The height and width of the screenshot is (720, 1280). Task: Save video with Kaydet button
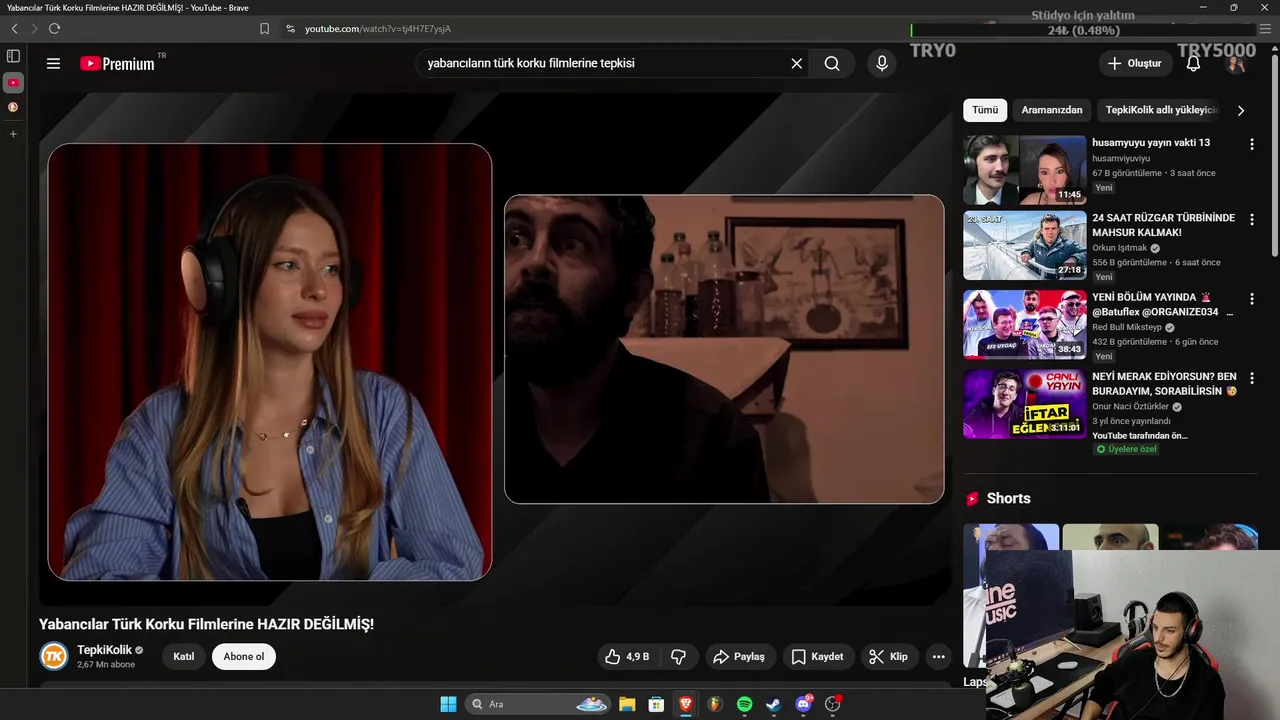pos(818,657)
